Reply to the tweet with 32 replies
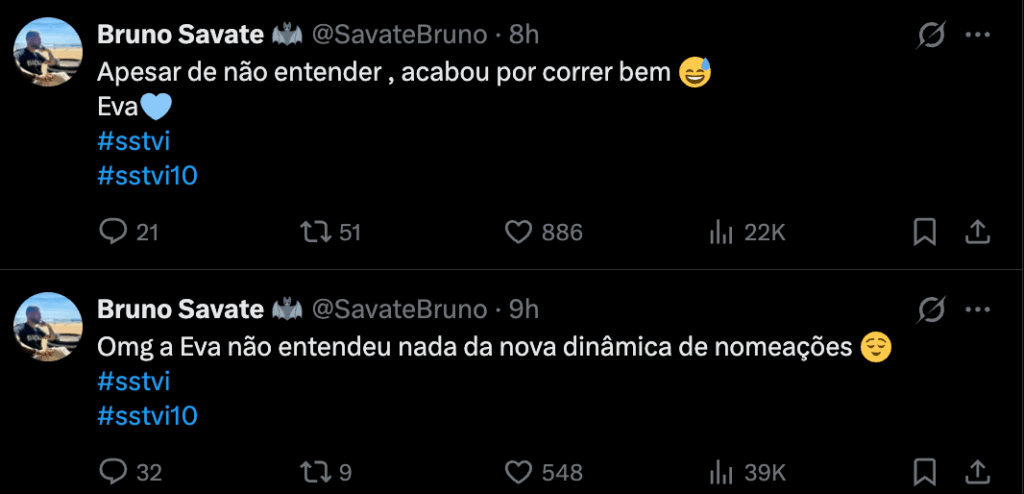 113,471
